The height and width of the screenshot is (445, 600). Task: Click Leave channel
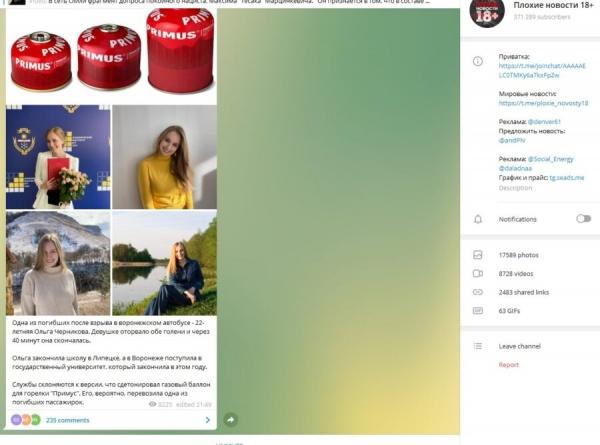click(x=520, y=346)
